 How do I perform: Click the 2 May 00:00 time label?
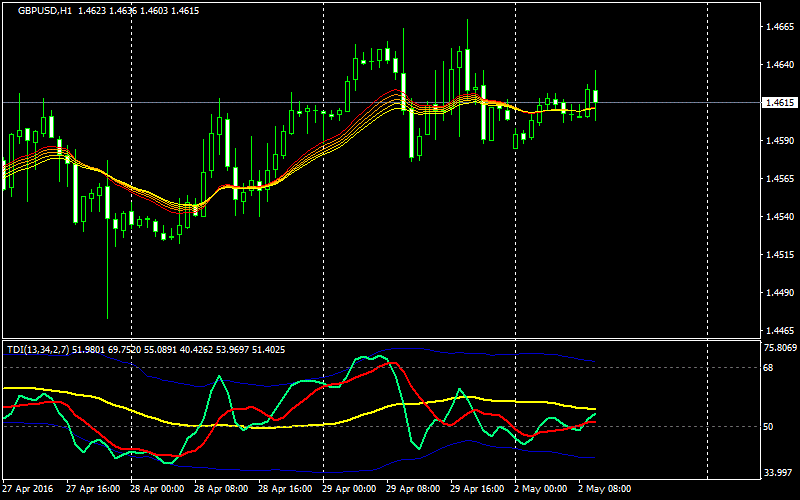[541, 489]
